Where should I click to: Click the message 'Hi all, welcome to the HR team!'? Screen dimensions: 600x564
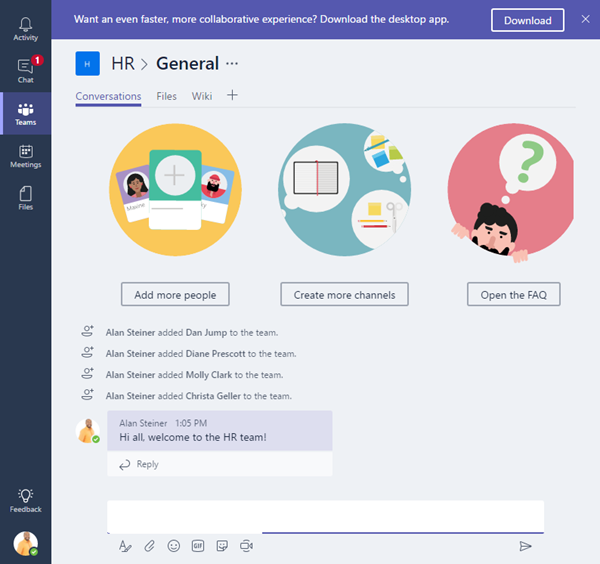point(193,437)
